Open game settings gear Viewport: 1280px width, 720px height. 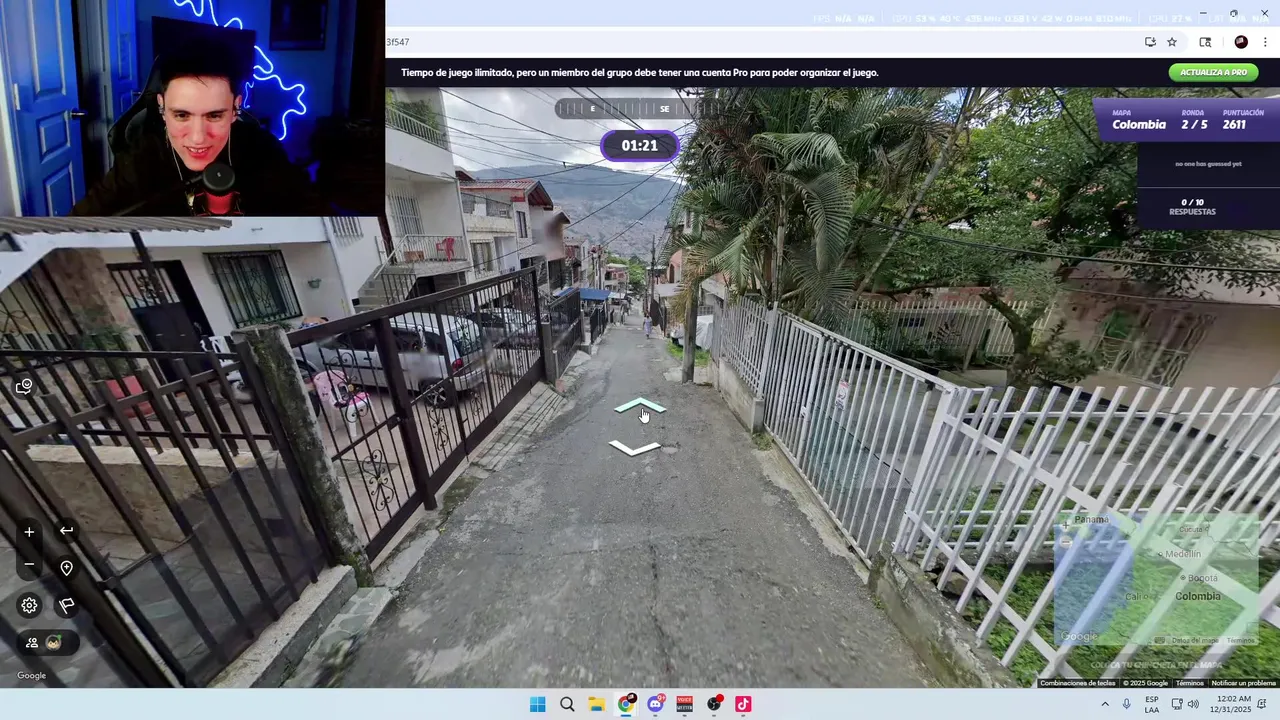[x=29, y=605]
